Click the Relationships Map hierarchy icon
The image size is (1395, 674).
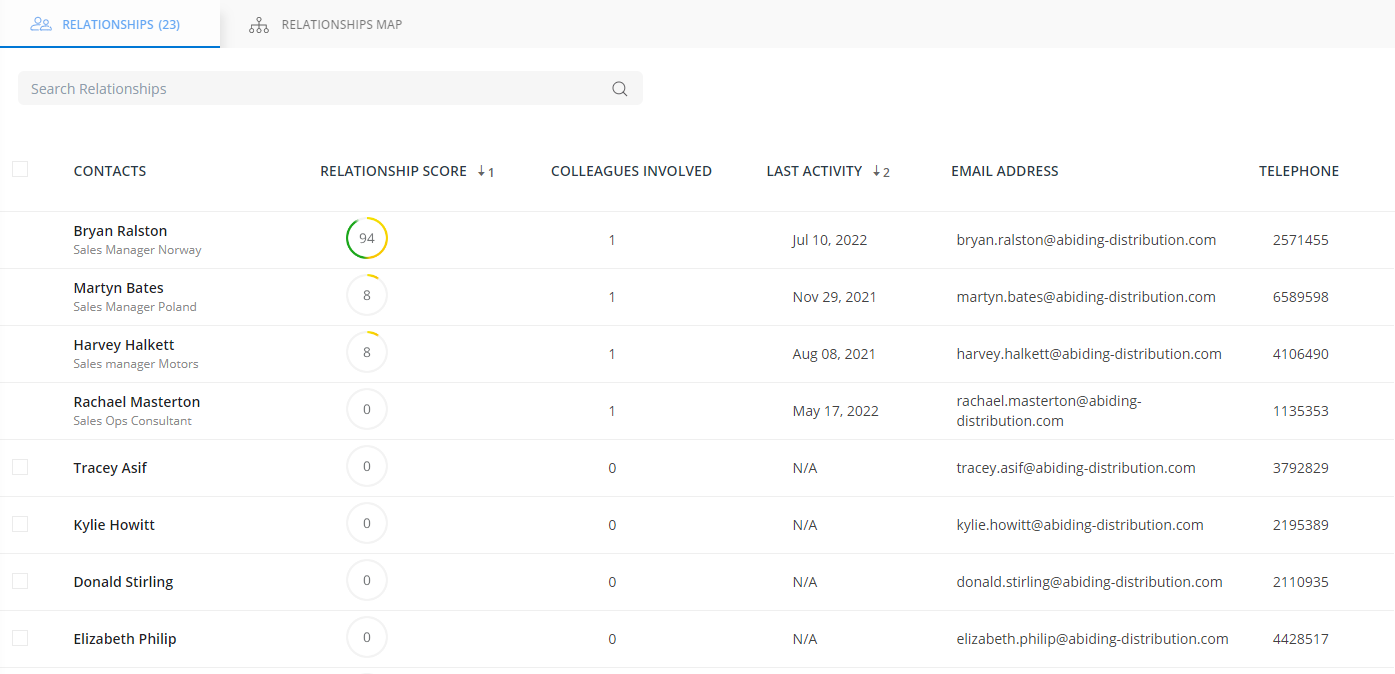coord(259,25)
